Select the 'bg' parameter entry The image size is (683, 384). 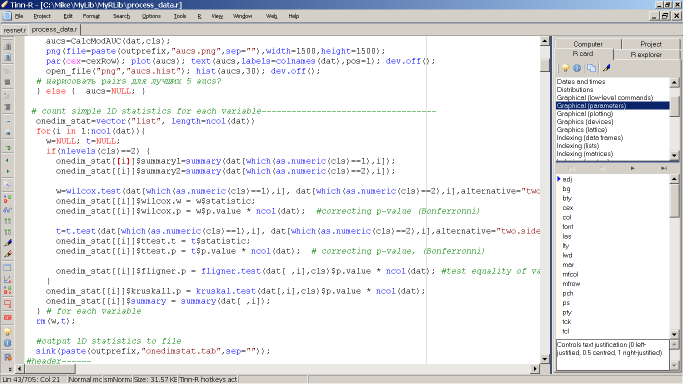(x=566, y=189)
